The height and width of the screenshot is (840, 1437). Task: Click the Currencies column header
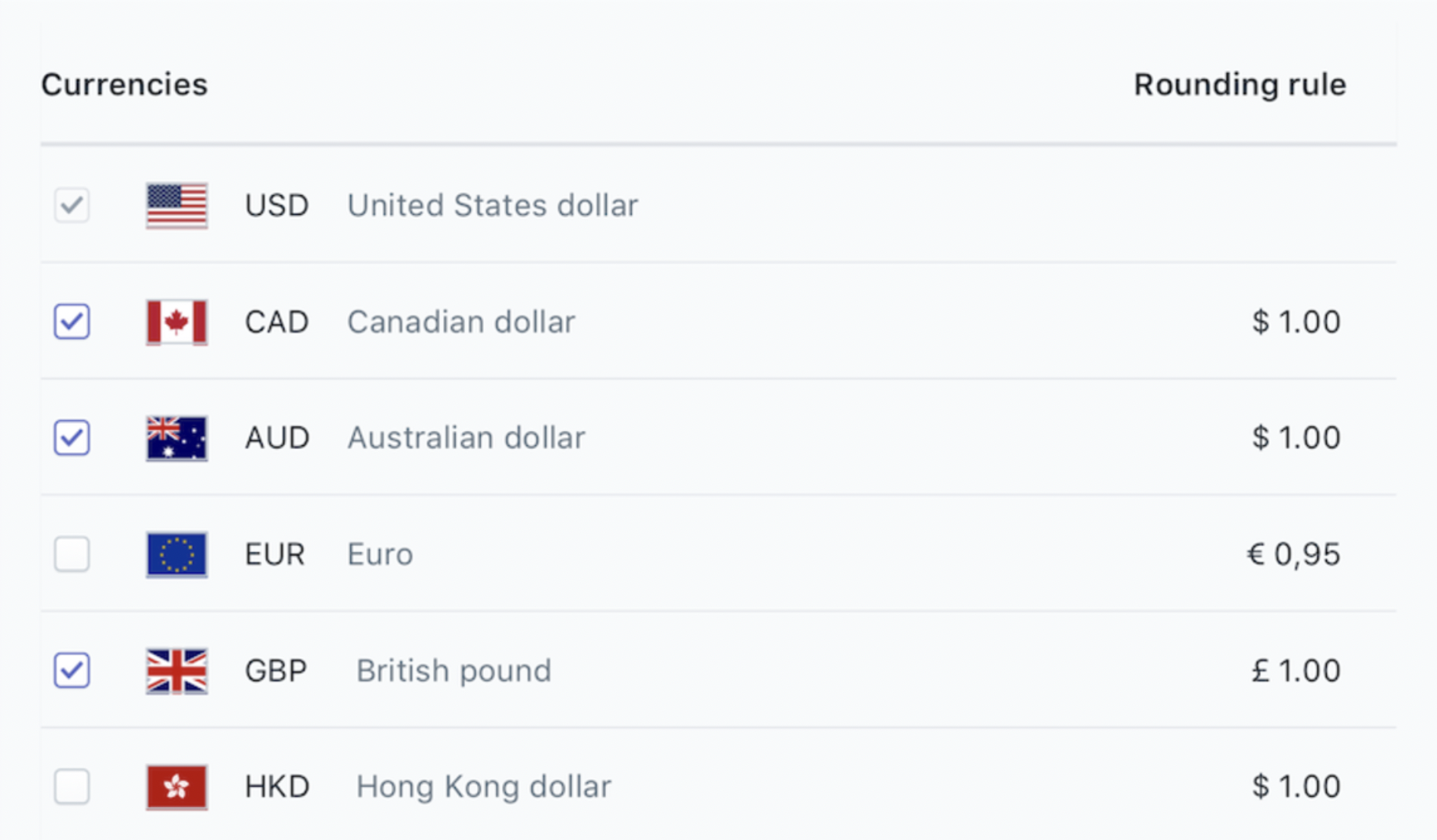pos(124,85)
